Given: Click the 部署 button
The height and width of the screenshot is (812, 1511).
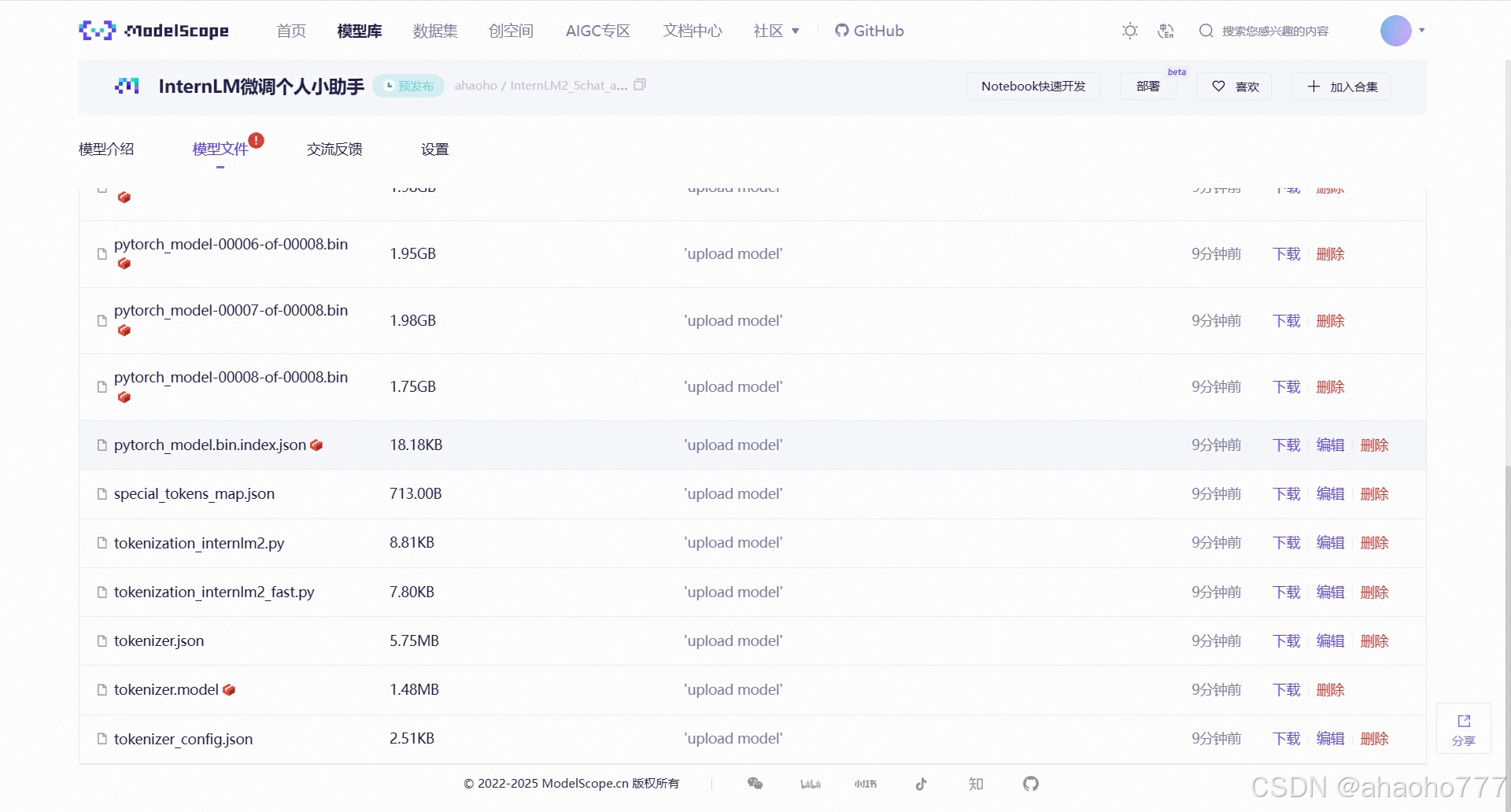Looking at the screenshot, I should [x=1148, y=86].
